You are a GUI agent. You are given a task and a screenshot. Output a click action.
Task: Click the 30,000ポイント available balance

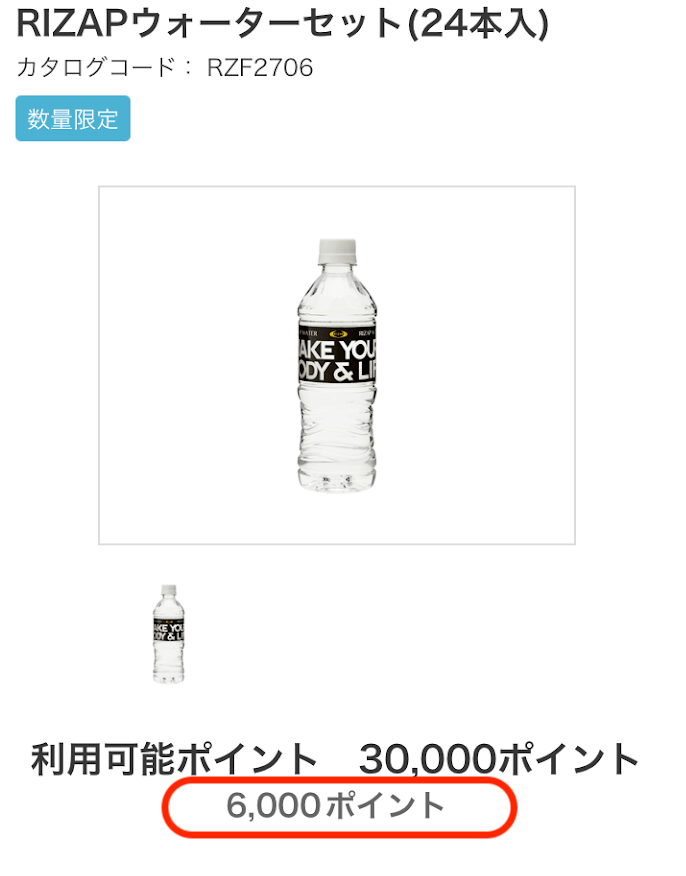[499, 759]
